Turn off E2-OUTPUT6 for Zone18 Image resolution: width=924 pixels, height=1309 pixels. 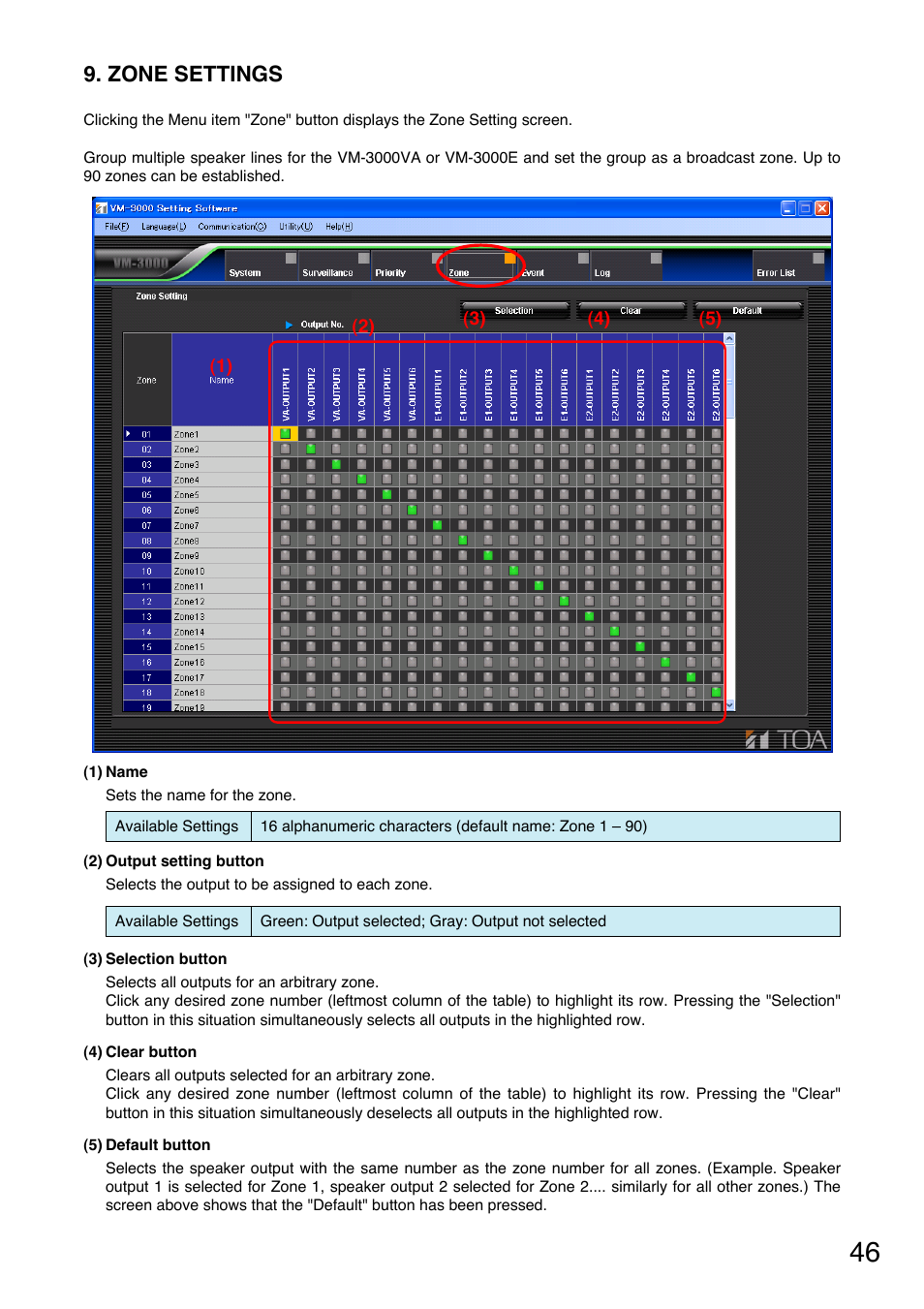click(716, 692)
